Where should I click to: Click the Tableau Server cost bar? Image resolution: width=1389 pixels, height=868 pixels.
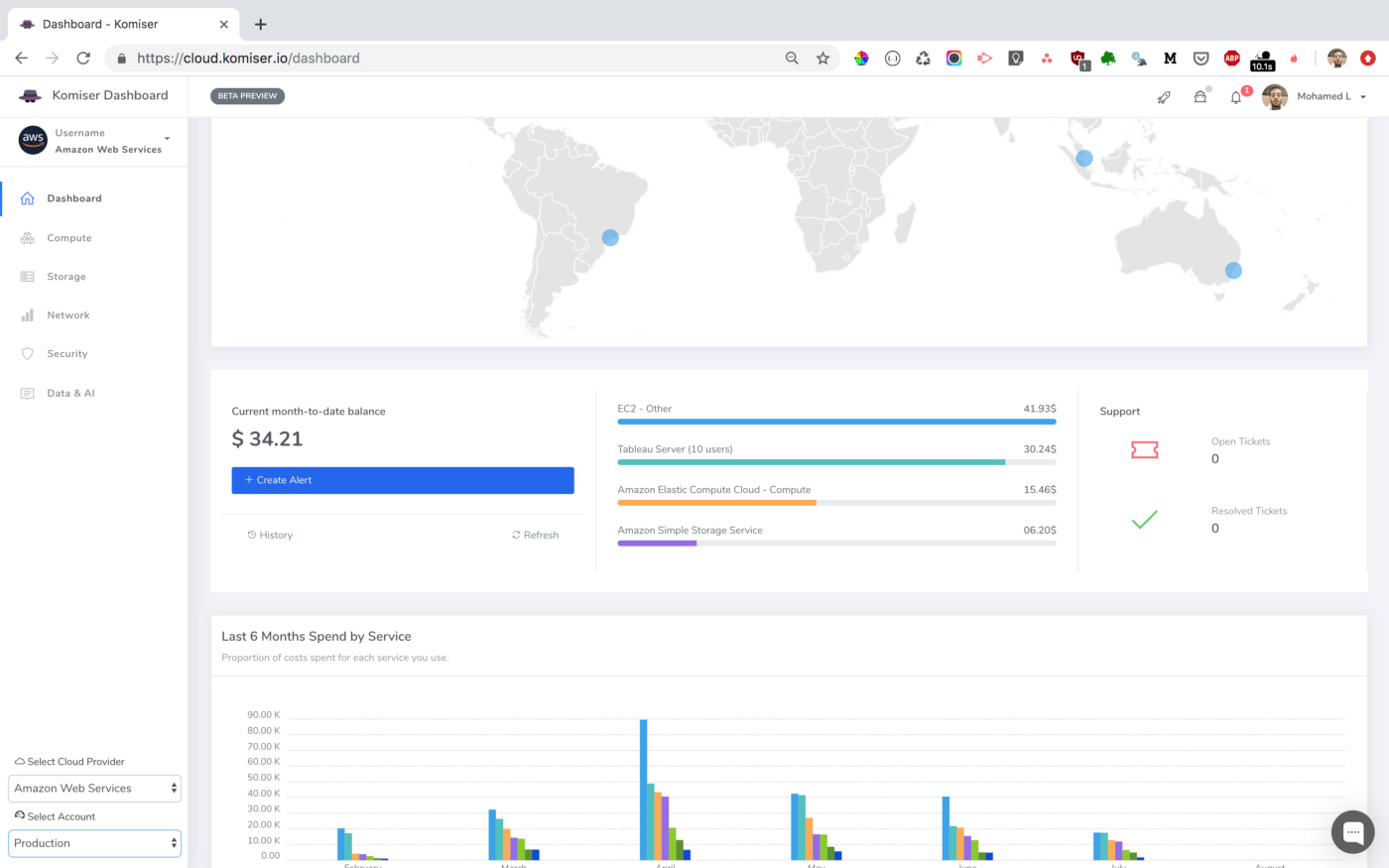click(x=836, y=462)
